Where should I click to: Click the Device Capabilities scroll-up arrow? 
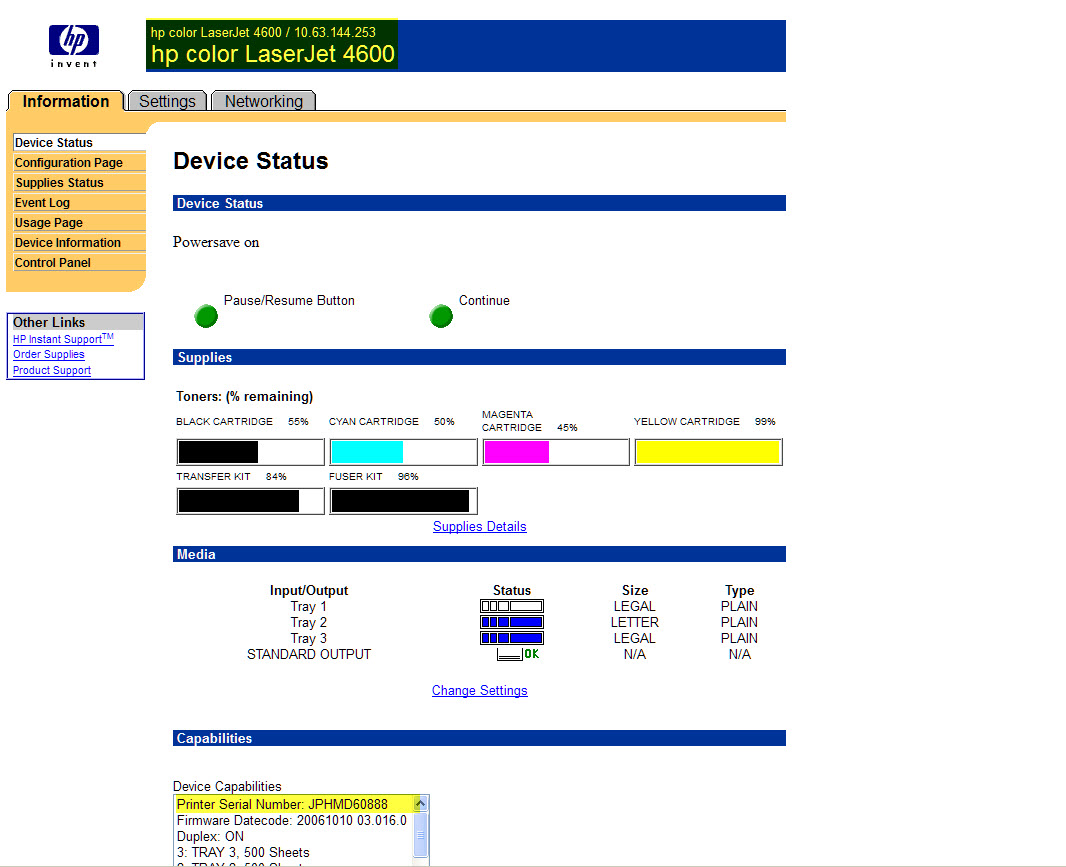(421, 802)
